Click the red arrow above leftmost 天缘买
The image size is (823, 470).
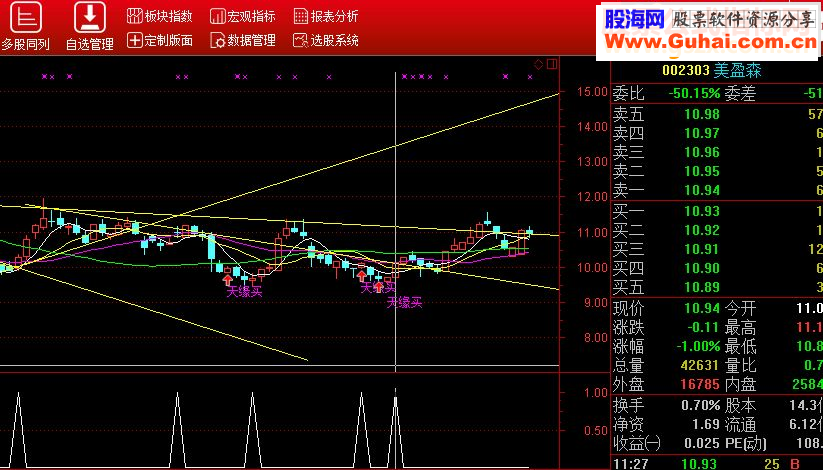pyautogui.click(x=228, y=280)
